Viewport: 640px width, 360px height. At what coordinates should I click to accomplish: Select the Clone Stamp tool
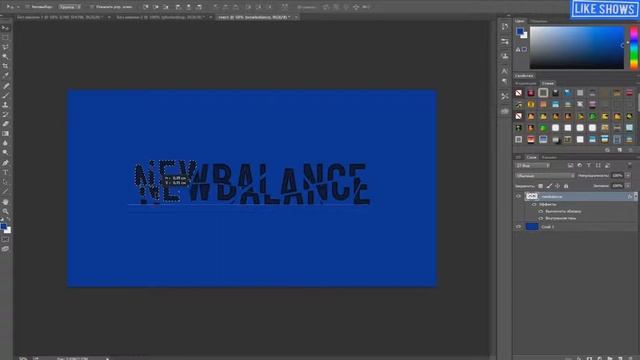pyautogui.click(x=5, y=105)
